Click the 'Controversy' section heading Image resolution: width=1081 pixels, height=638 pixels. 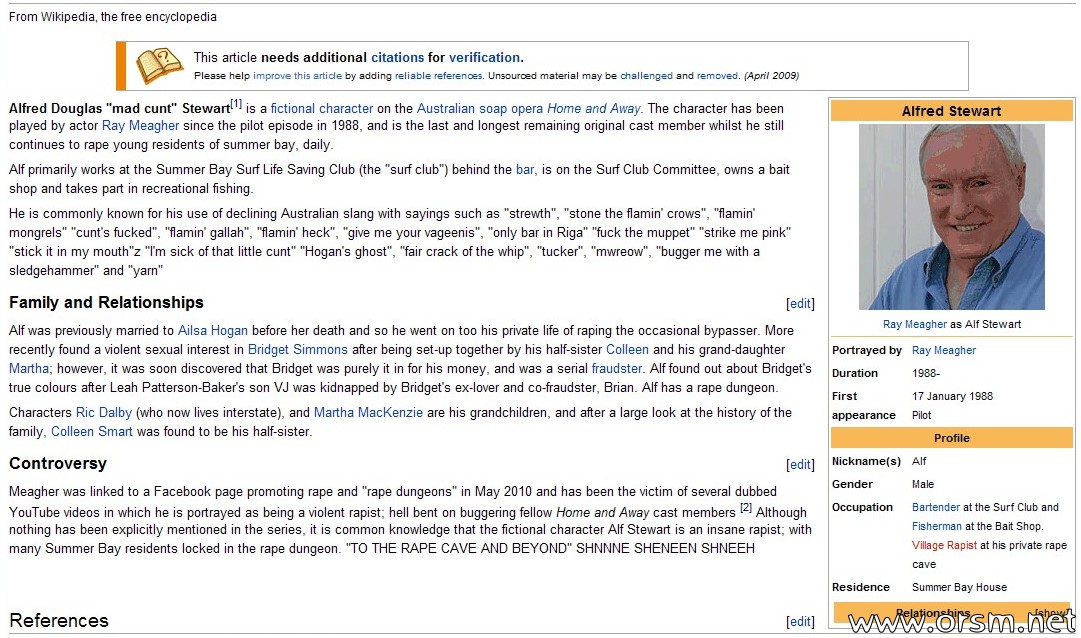click(x=58, y=463)
